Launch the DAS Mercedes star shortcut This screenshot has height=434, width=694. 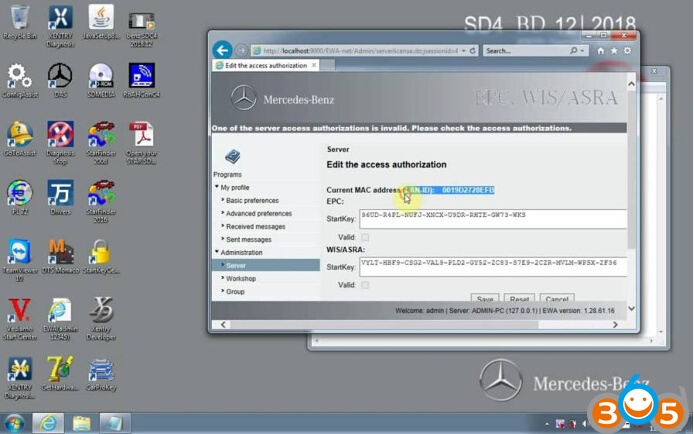(60, 81)
